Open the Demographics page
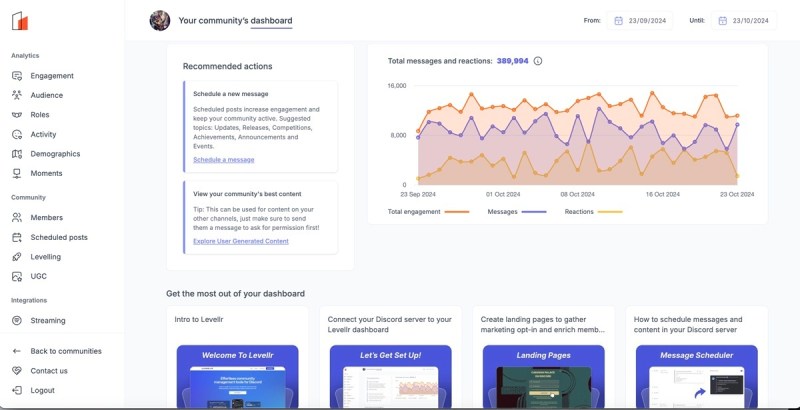This screenshot has width=800, height=410. [x=55, y=154]
